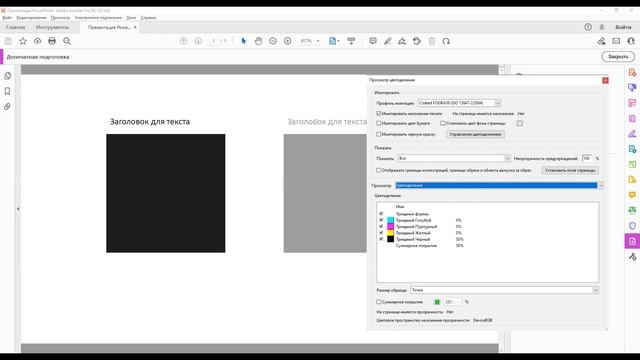Add the document to starred with star icon
Image resolution: width=640 pixels, height=360 pixels.
pyautogui.click(x=23, y=41)
